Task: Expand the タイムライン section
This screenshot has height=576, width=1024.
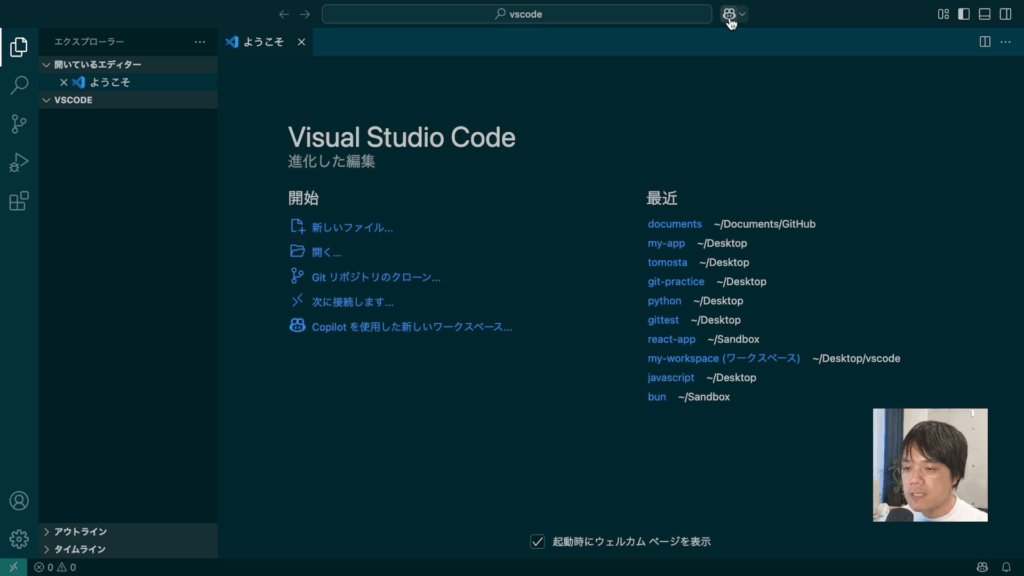Action: pos(80,549)
